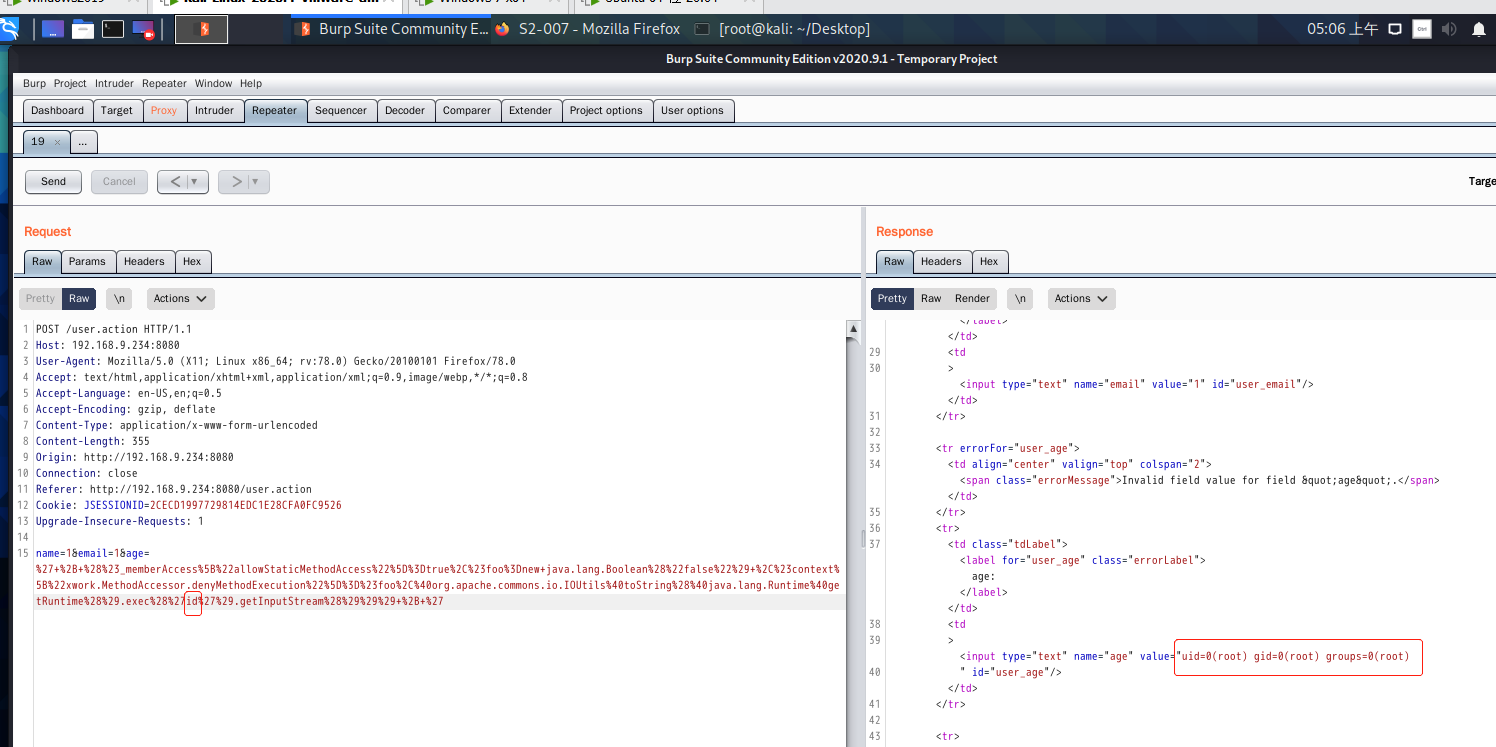1496x747 pixels.
Task: Click 'Content-Length: 355' header line
Action: [x=92, y=441]
